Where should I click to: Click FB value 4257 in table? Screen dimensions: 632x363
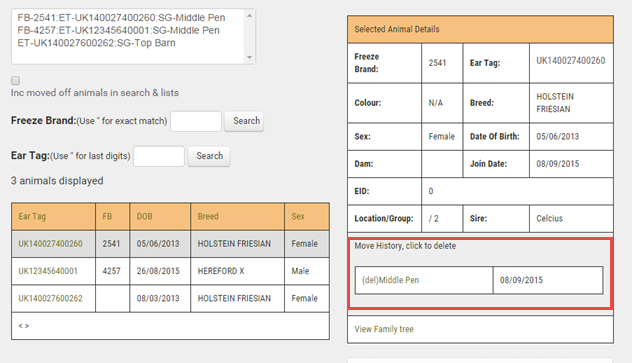point(111,271)
